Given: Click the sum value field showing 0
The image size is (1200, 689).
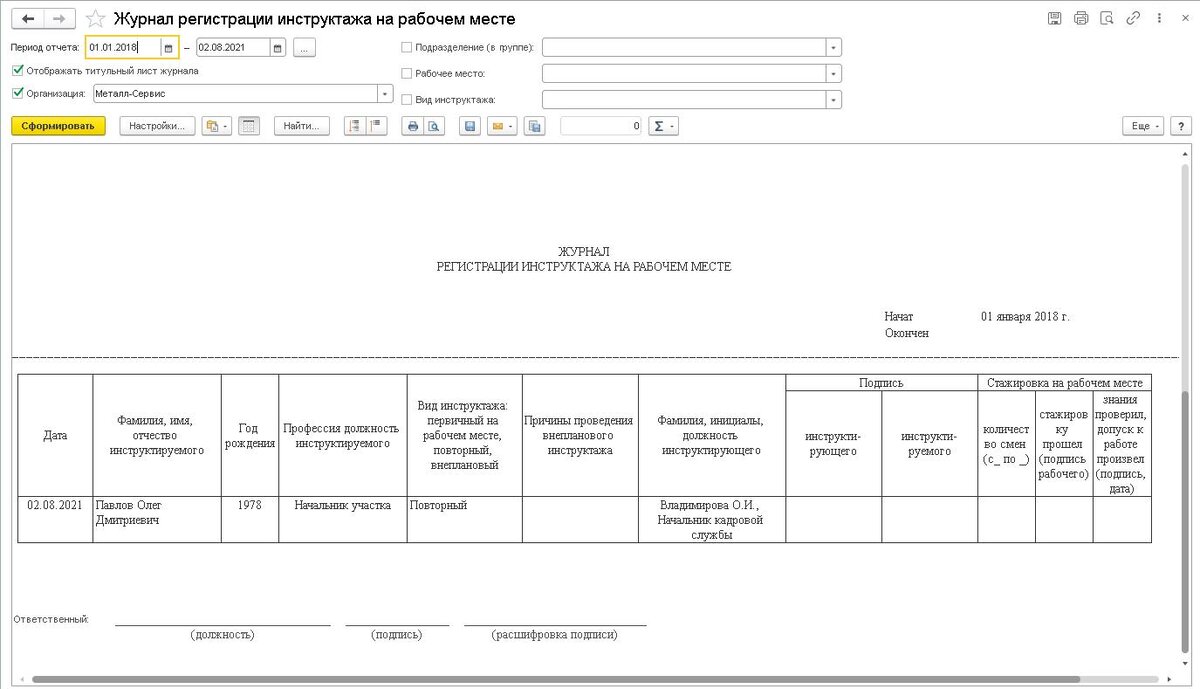Looking at the screenshot, I should [x=601, y=126].
